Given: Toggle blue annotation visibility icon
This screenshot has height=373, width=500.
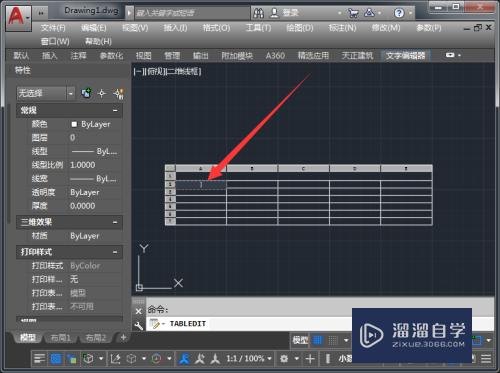Looking at the screenshot, I should pyautogui.click(x=184, y=359).
